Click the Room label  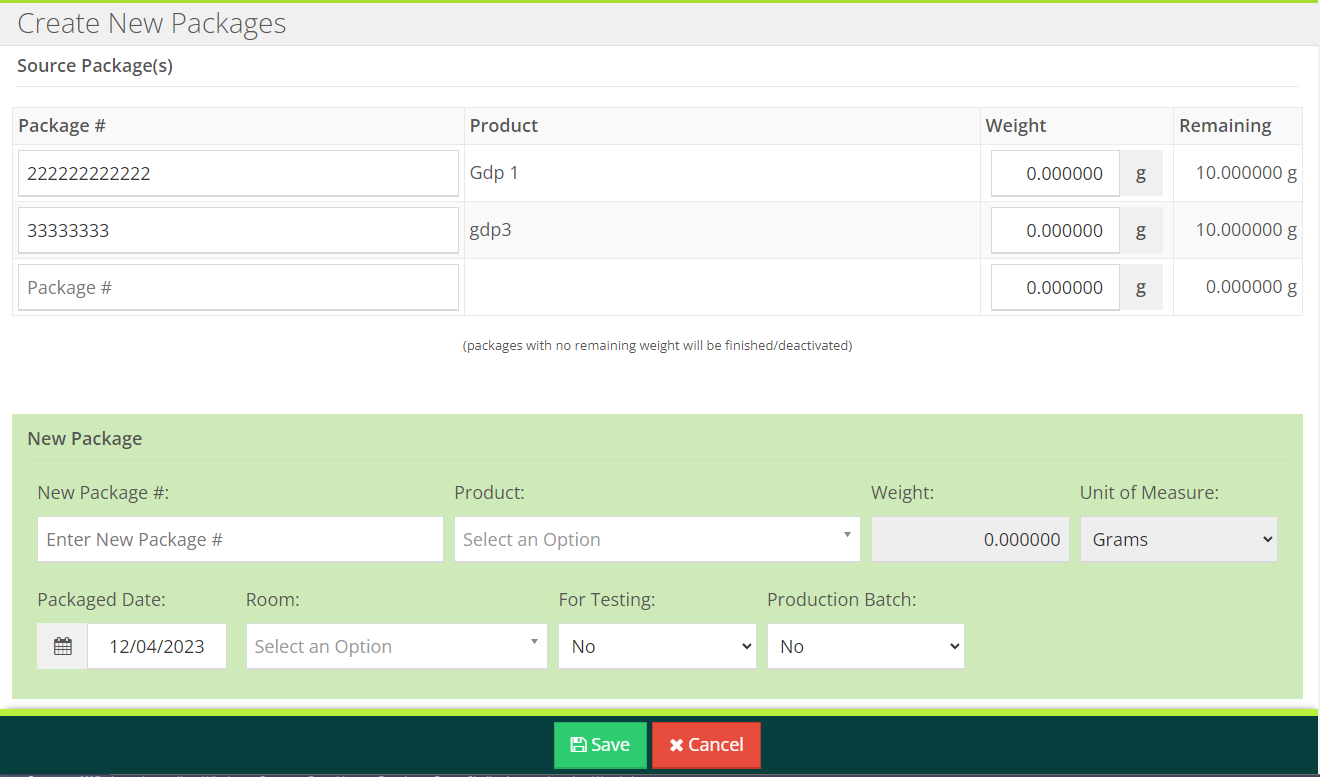[x=273, y=599]
